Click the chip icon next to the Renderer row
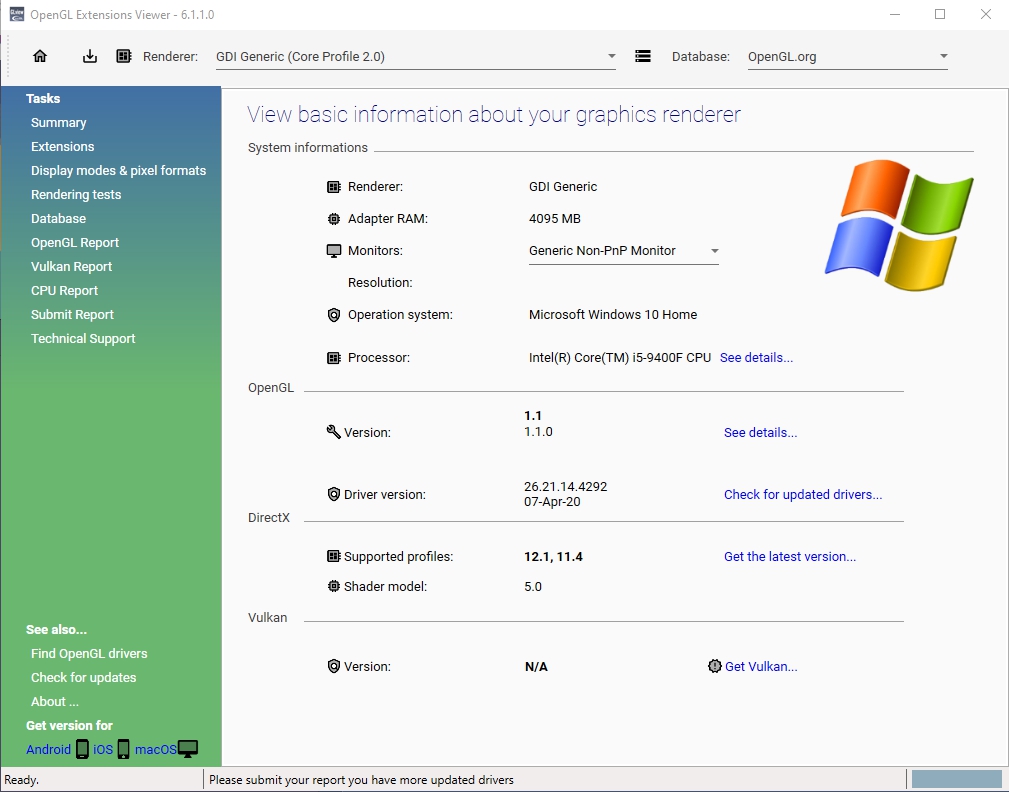The image size is (1009, 792). [x=333, y=187]
